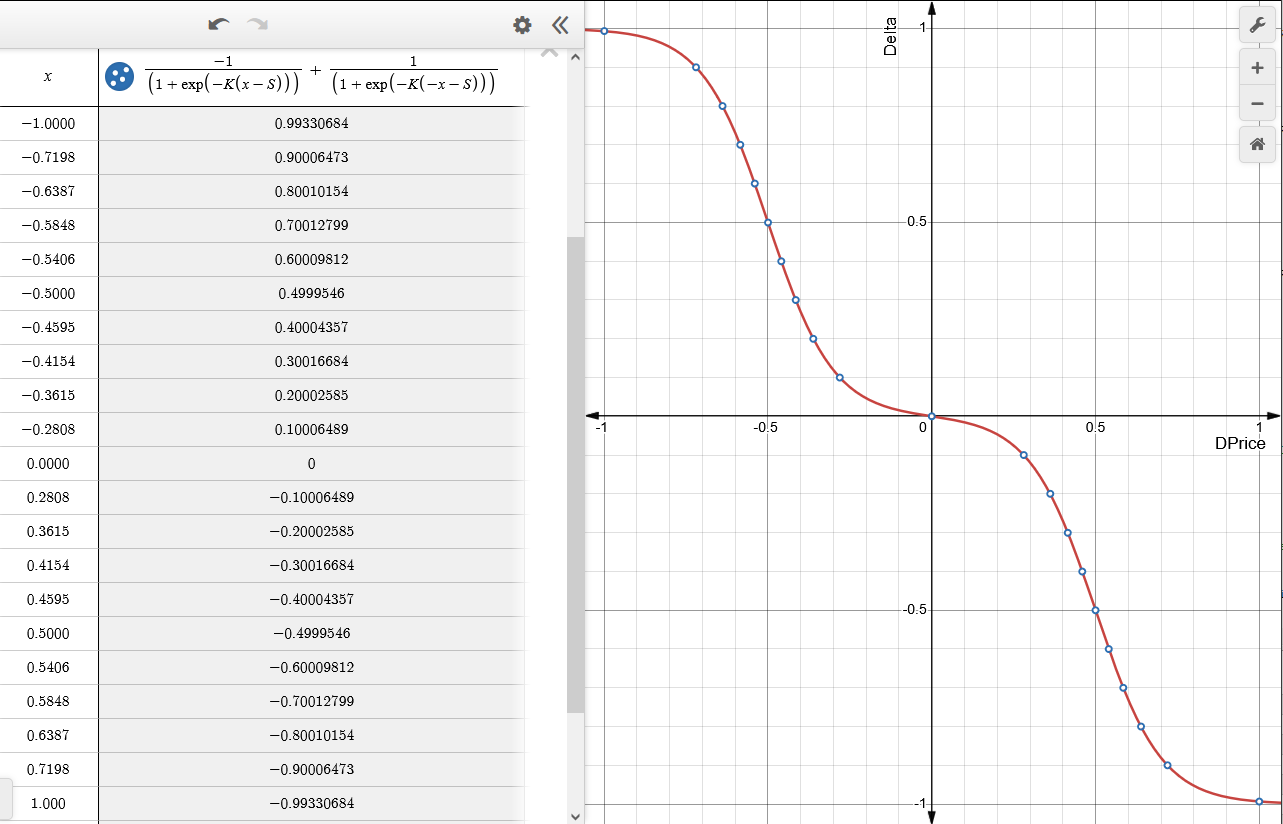Click scroll down arrow of expression list

575,815
